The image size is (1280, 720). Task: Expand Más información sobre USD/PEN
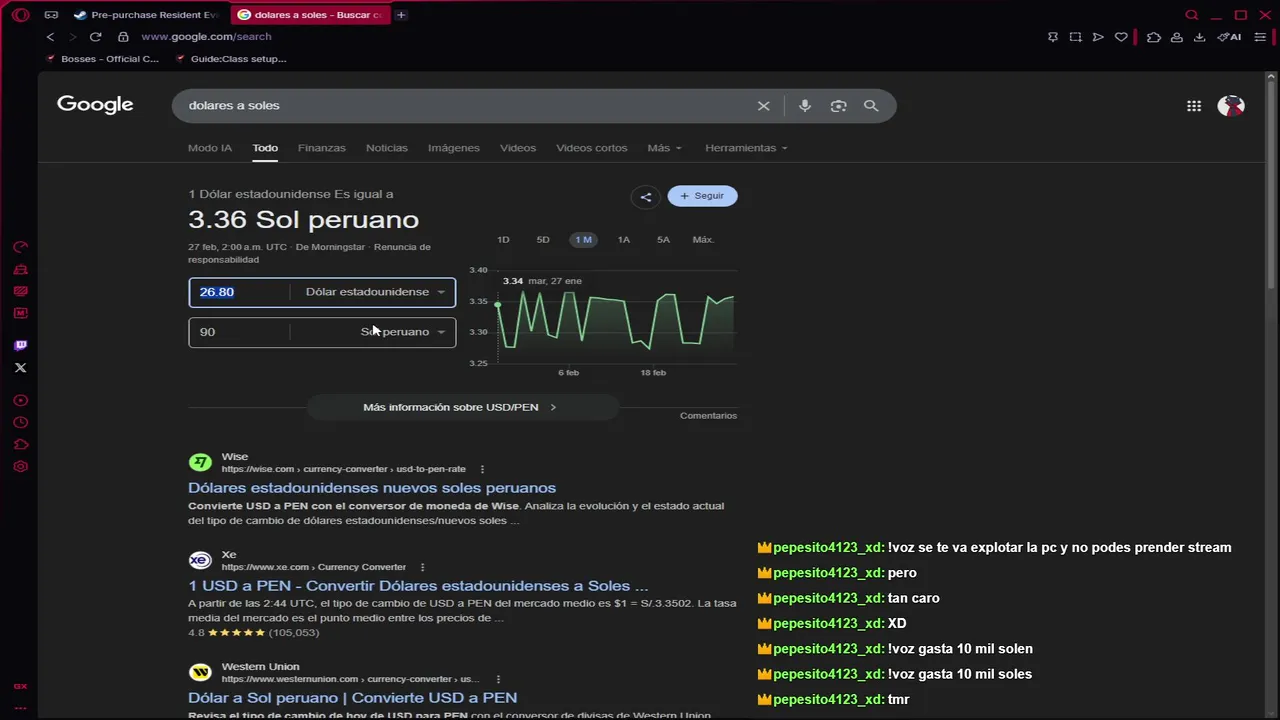[x=461, y=407]
